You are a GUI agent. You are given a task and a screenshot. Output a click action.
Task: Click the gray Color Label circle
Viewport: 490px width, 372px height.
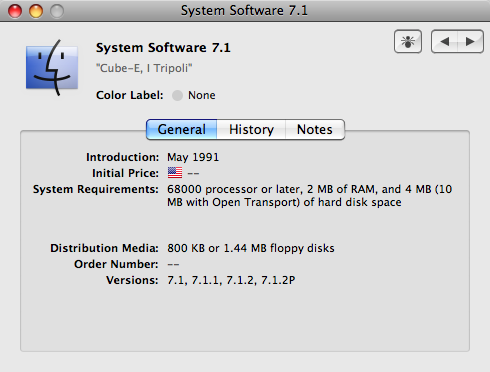click(x=177, y=95)
